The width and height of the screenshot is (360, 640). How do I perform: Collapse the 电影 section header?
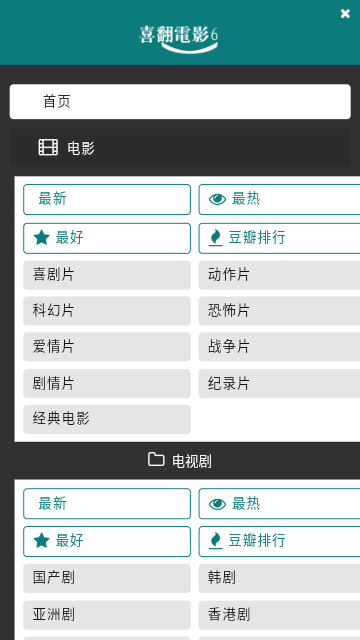click(x=180, y=148)
